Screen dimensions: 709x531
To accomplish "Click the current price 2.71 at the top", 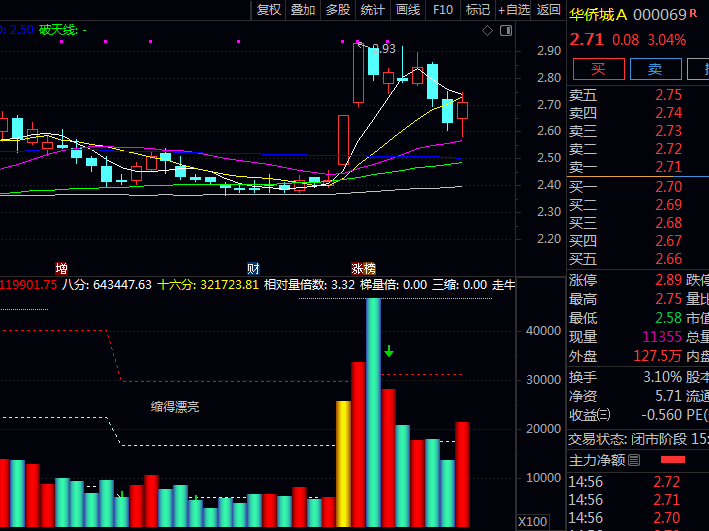I will pyautogui.click(x=587, y=40).
